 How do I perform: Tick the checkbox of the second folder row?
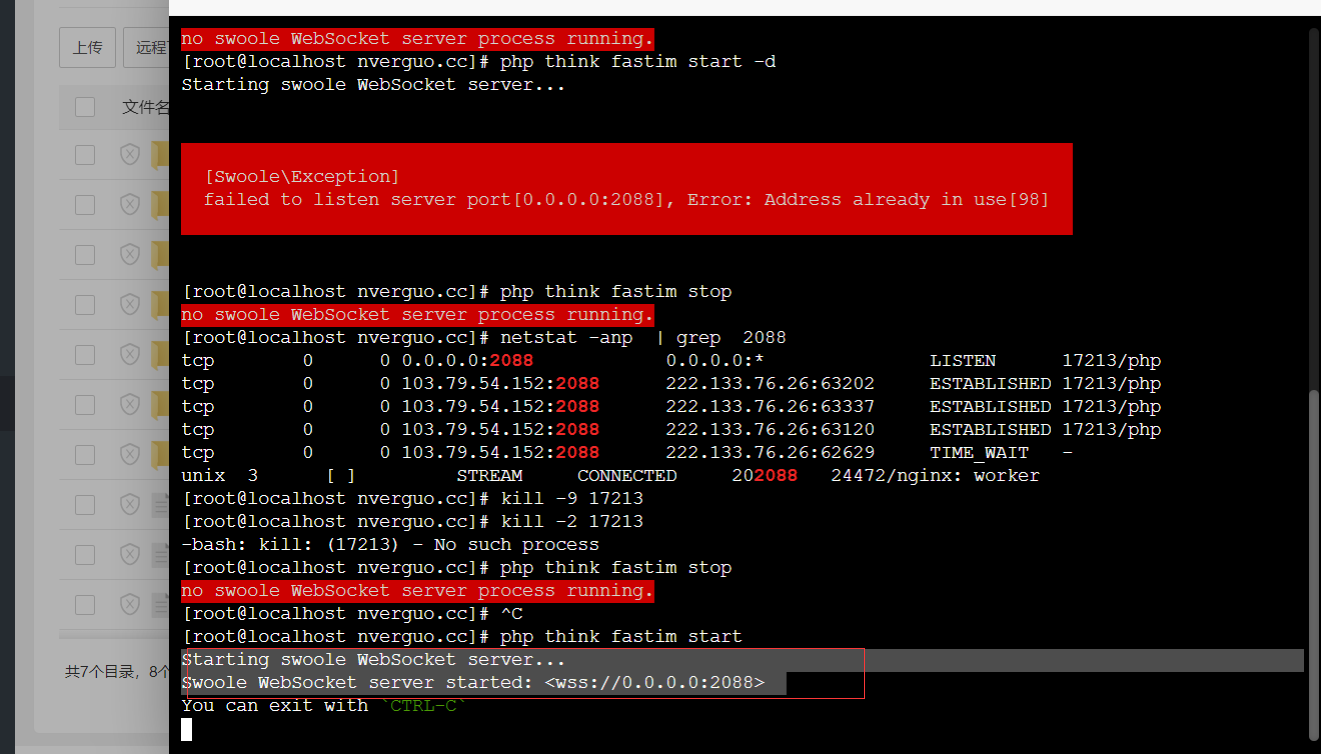point(85,204)
